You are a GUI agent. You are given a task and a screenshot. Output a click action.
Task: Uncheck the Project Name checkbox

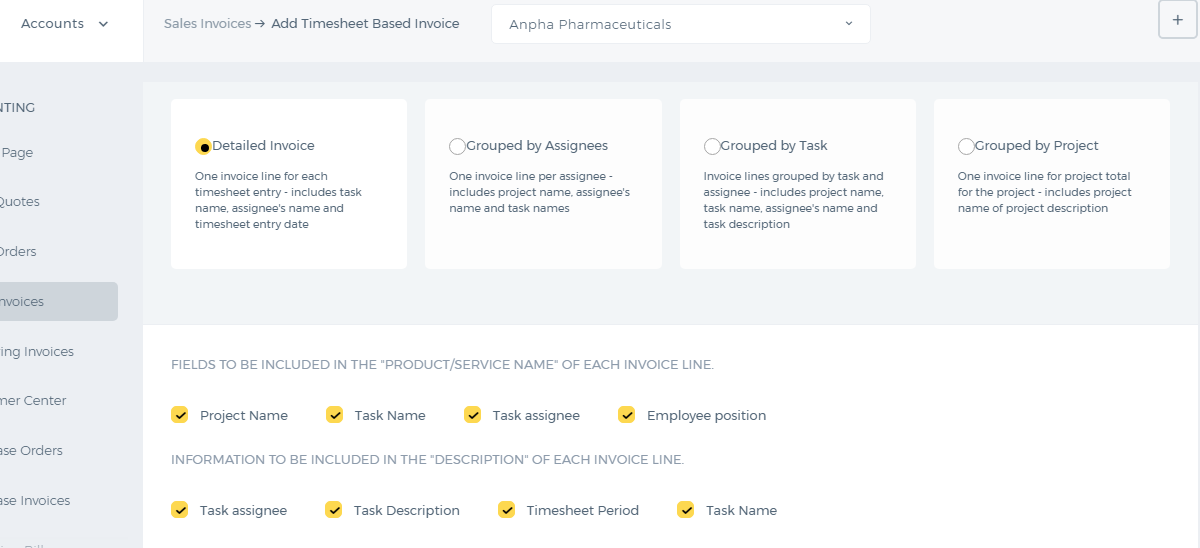pos(180,415)
